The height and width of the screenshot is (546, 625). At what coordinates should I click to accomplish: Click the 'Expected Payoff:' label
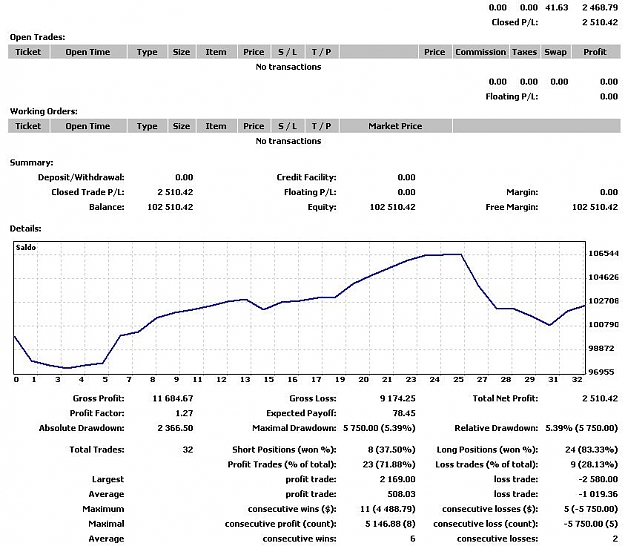(x=301, y=413)
